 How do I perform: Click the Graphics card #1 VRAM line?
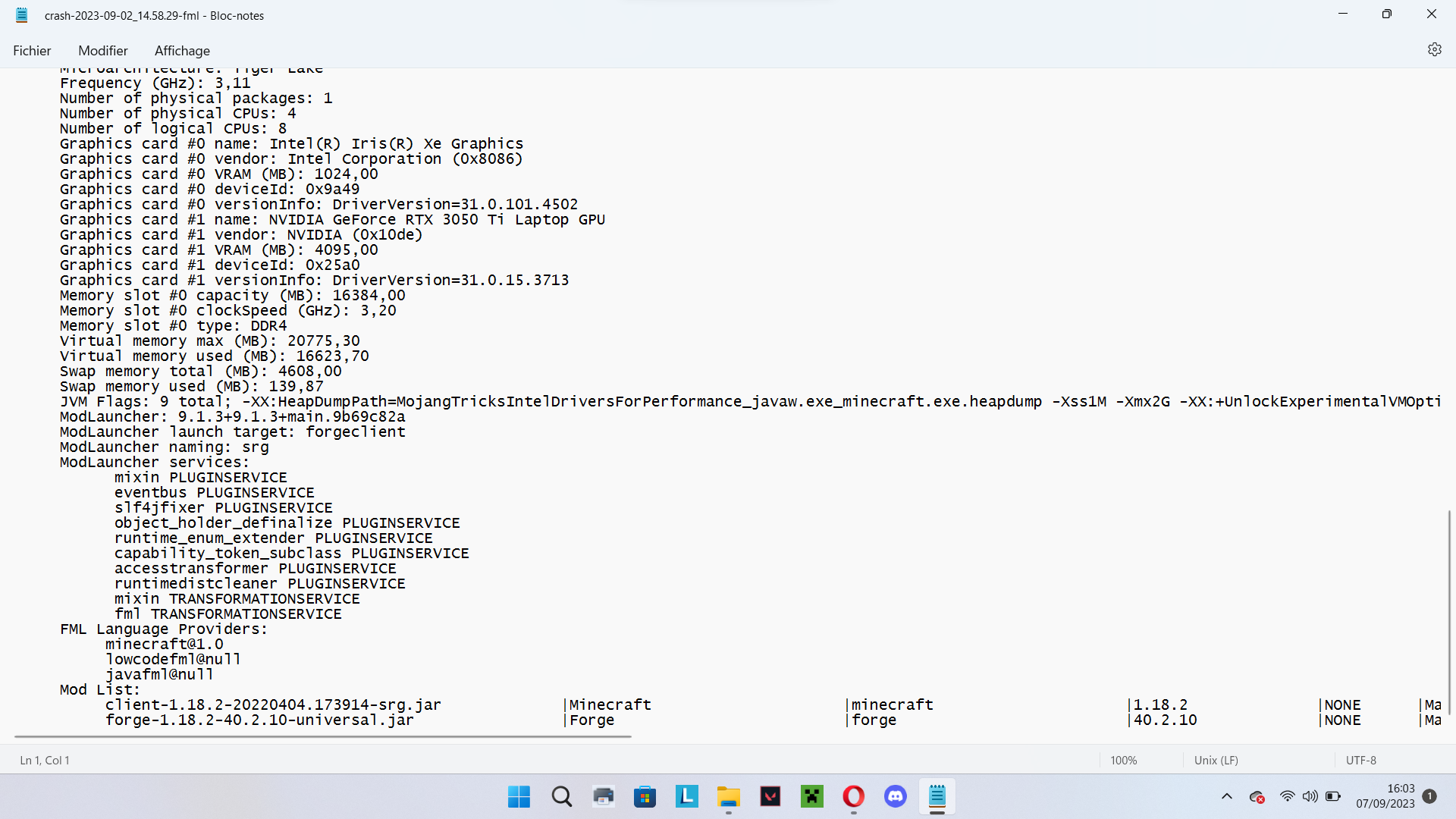[x=219, y=250]
